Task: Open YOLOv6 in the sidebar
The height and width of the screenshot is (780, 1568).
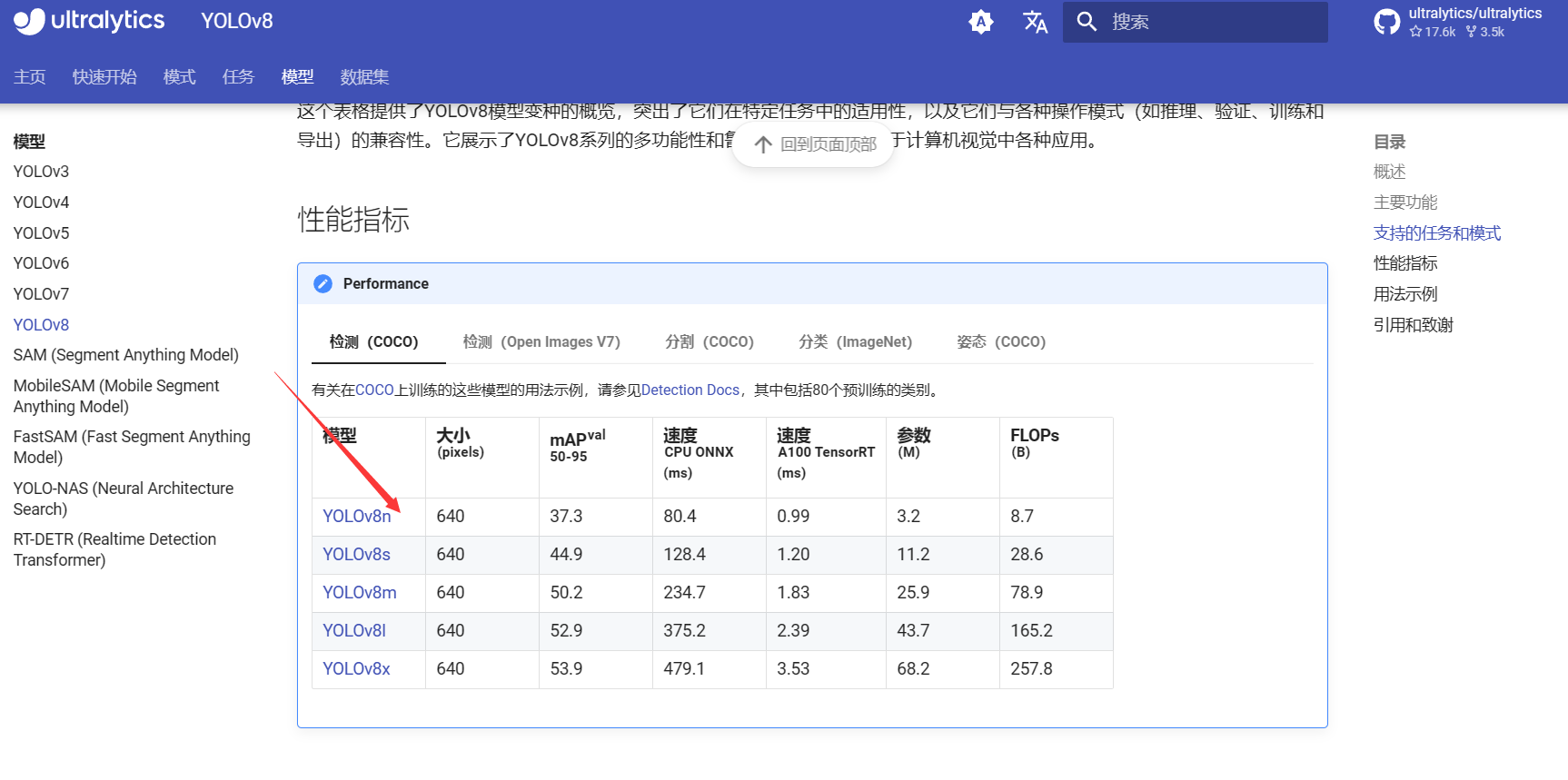Action: (42, 263)
